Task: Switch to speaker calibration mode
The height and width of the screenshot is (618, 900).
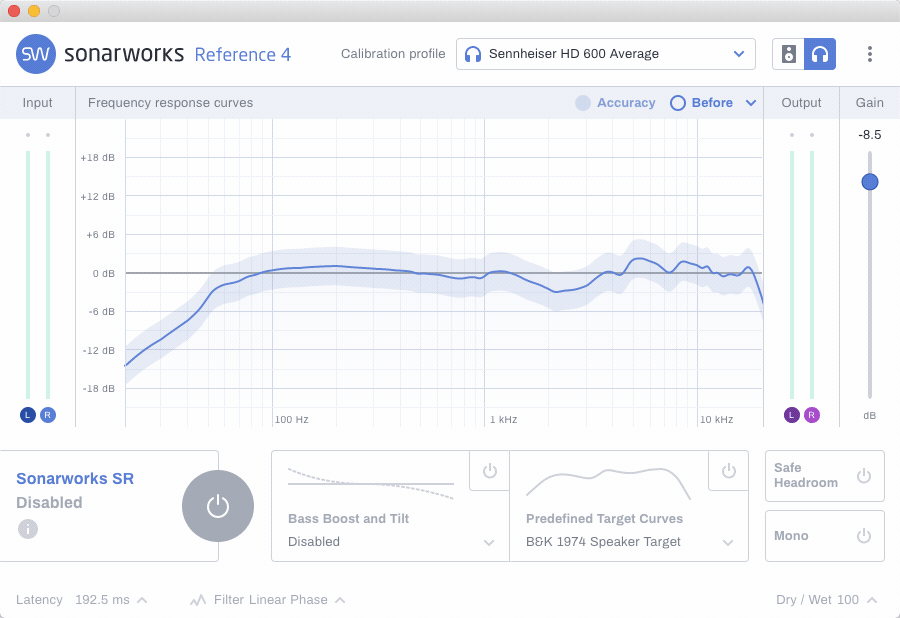Action: click(x=789, y=54)
